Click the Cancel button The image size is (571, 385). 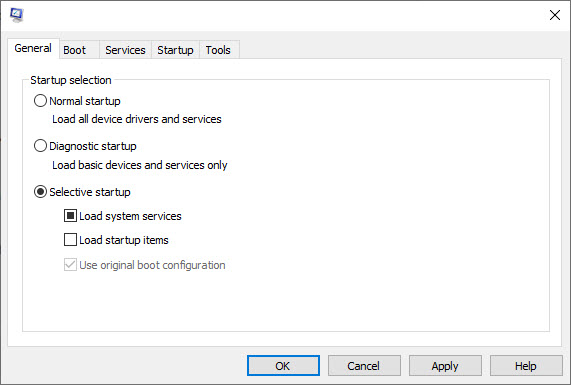click(364, 366)
